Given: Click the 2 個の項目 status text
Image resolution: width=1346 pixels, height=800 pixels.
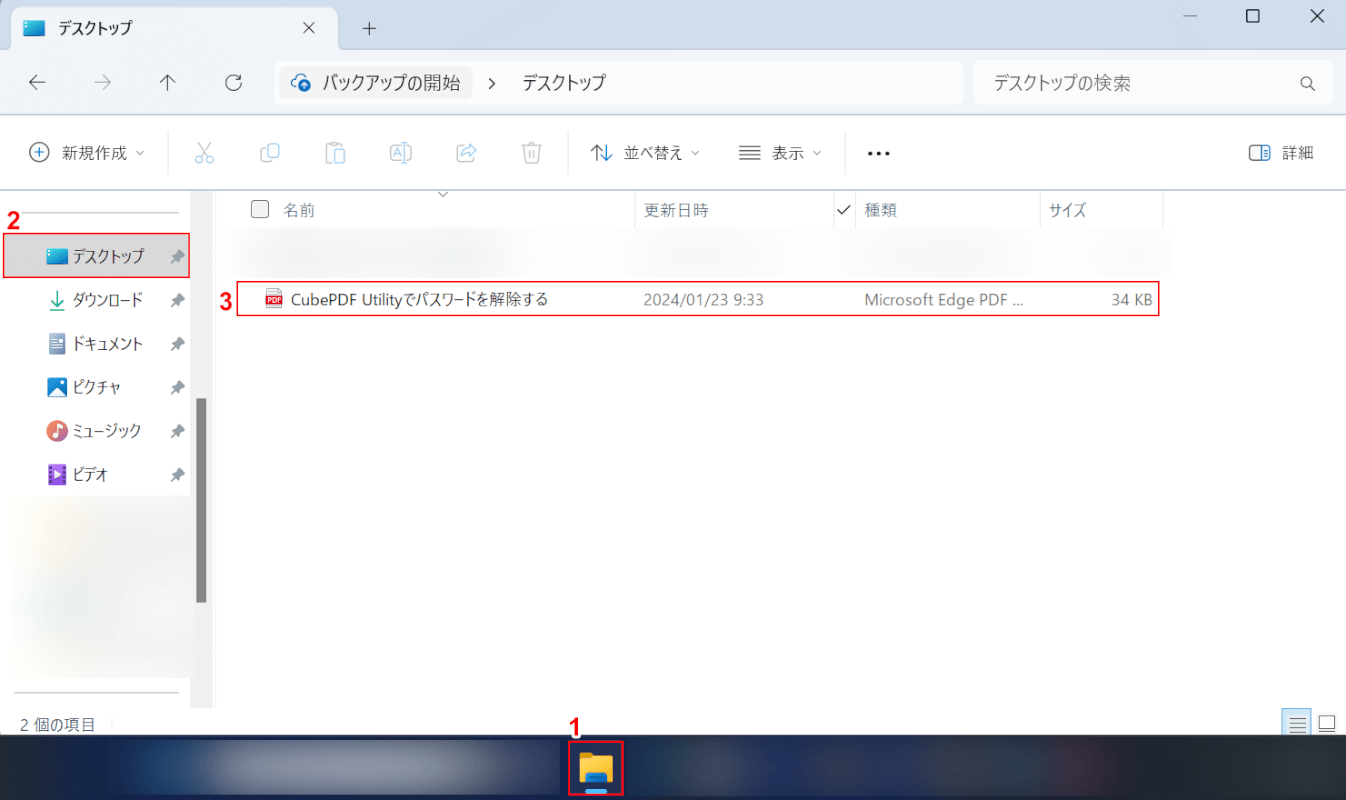Looking at the screenshot, I should [x=58, y=724].
